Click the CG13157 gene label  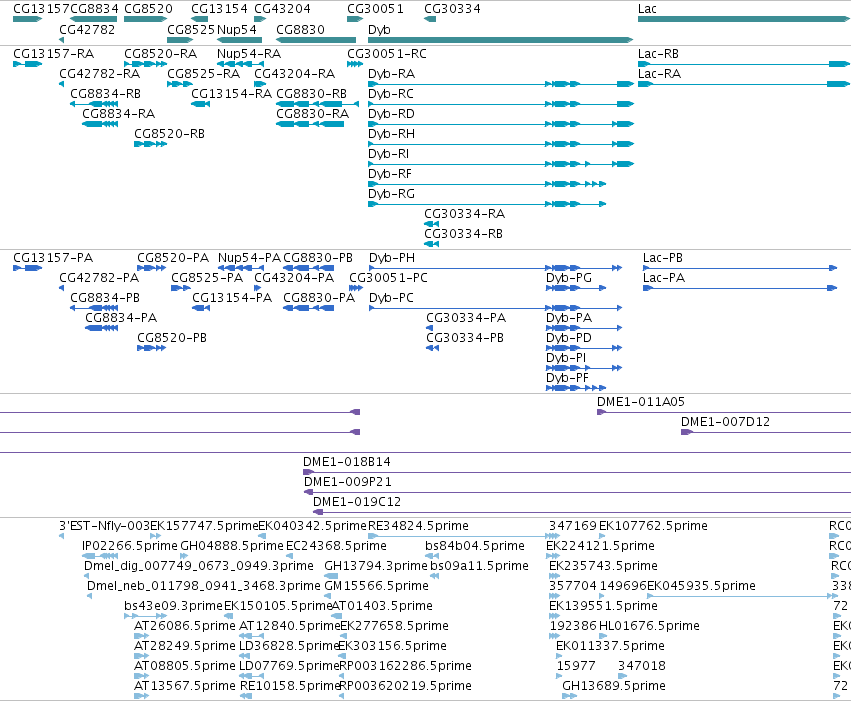(41, 9)
